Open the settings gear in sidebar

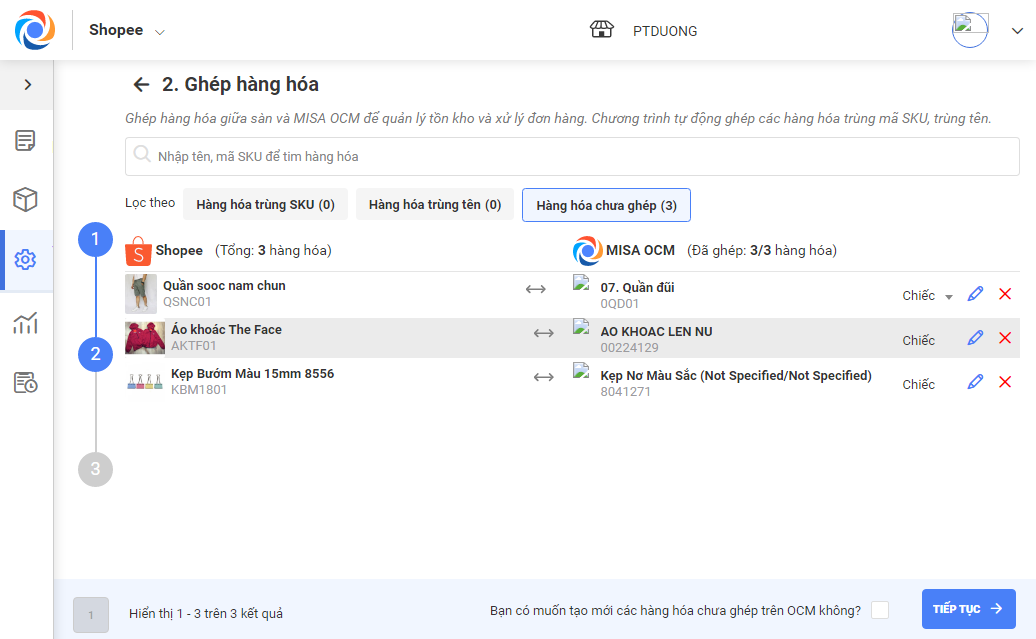pos(26,260)
